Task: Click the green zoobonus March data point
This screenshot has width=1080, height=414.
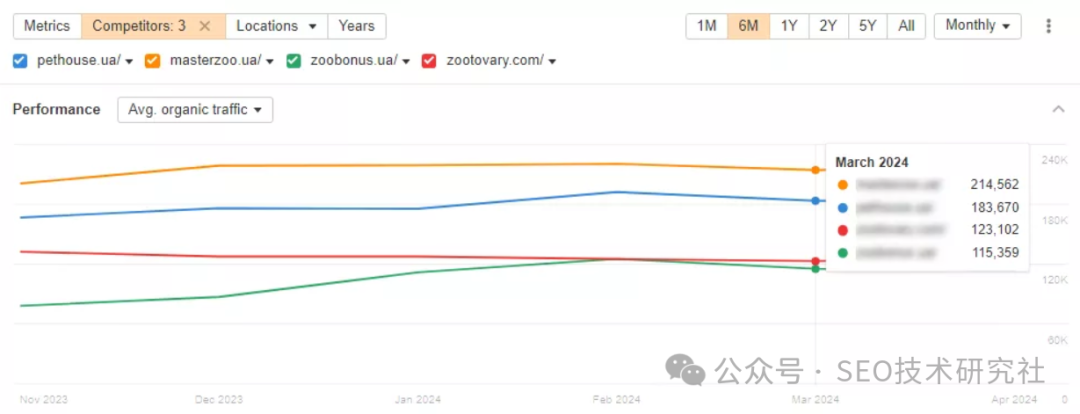Action: pos(816,268)
